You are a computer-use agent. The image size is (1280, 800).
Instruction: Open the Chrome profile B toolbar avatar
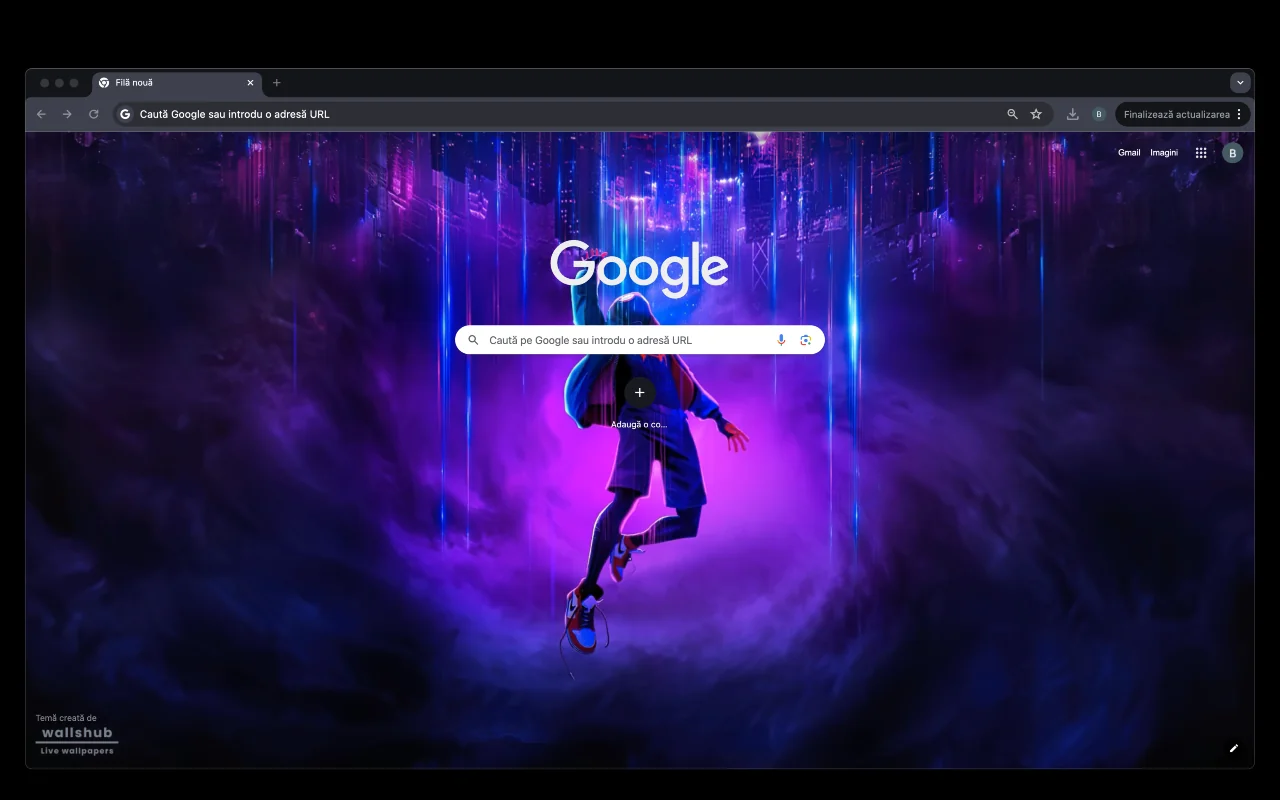[1099, 114]
